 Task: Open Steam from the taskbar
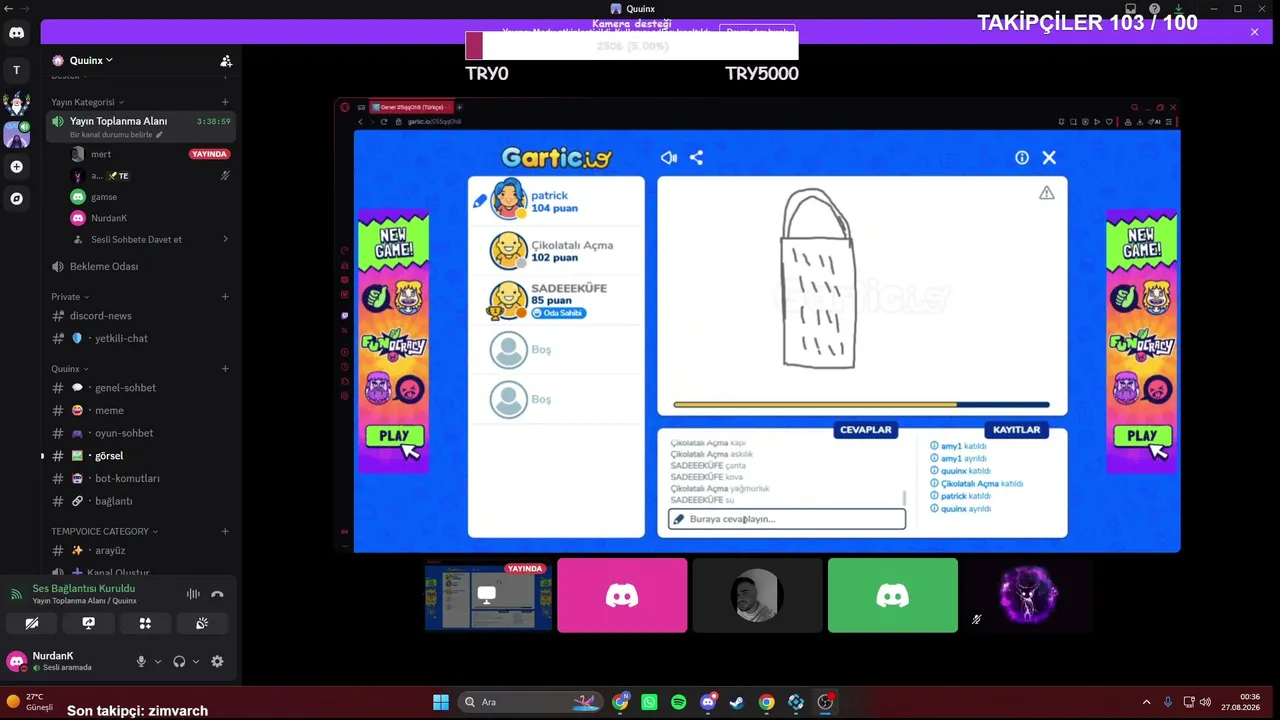(x=737, y=702)
